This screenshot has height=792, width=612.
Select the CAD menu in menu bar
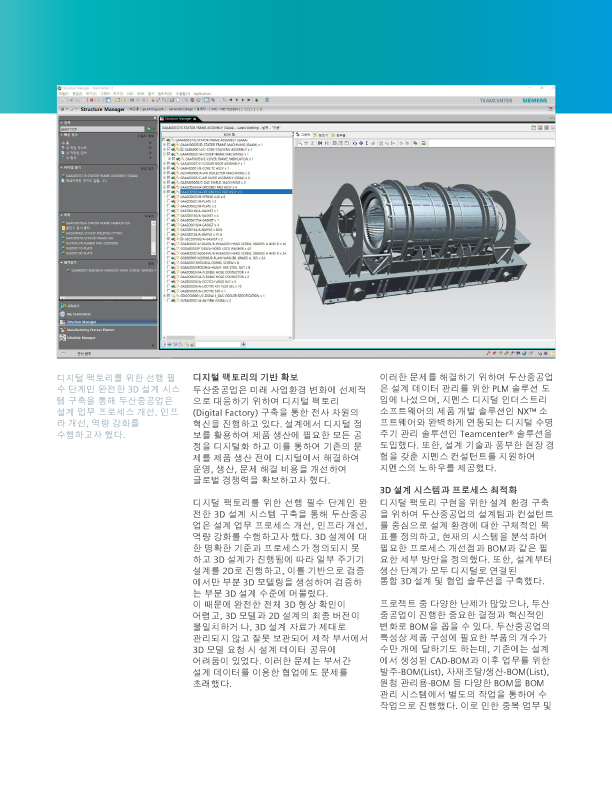tap(130, 93)
